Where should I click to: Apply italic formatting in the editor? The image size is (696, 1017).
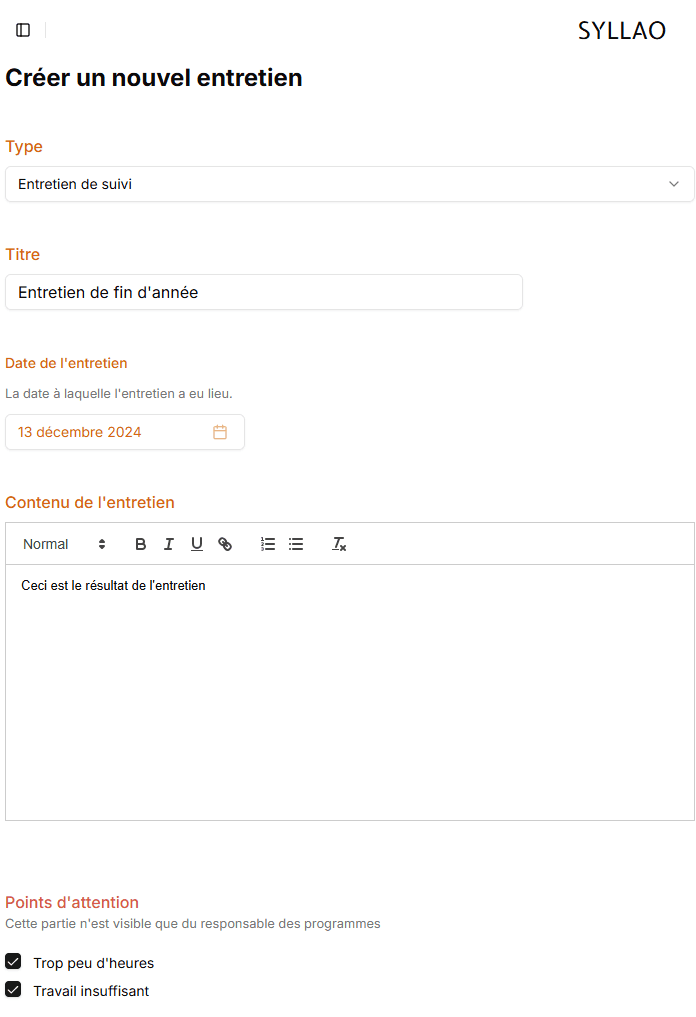coord(168,544)
